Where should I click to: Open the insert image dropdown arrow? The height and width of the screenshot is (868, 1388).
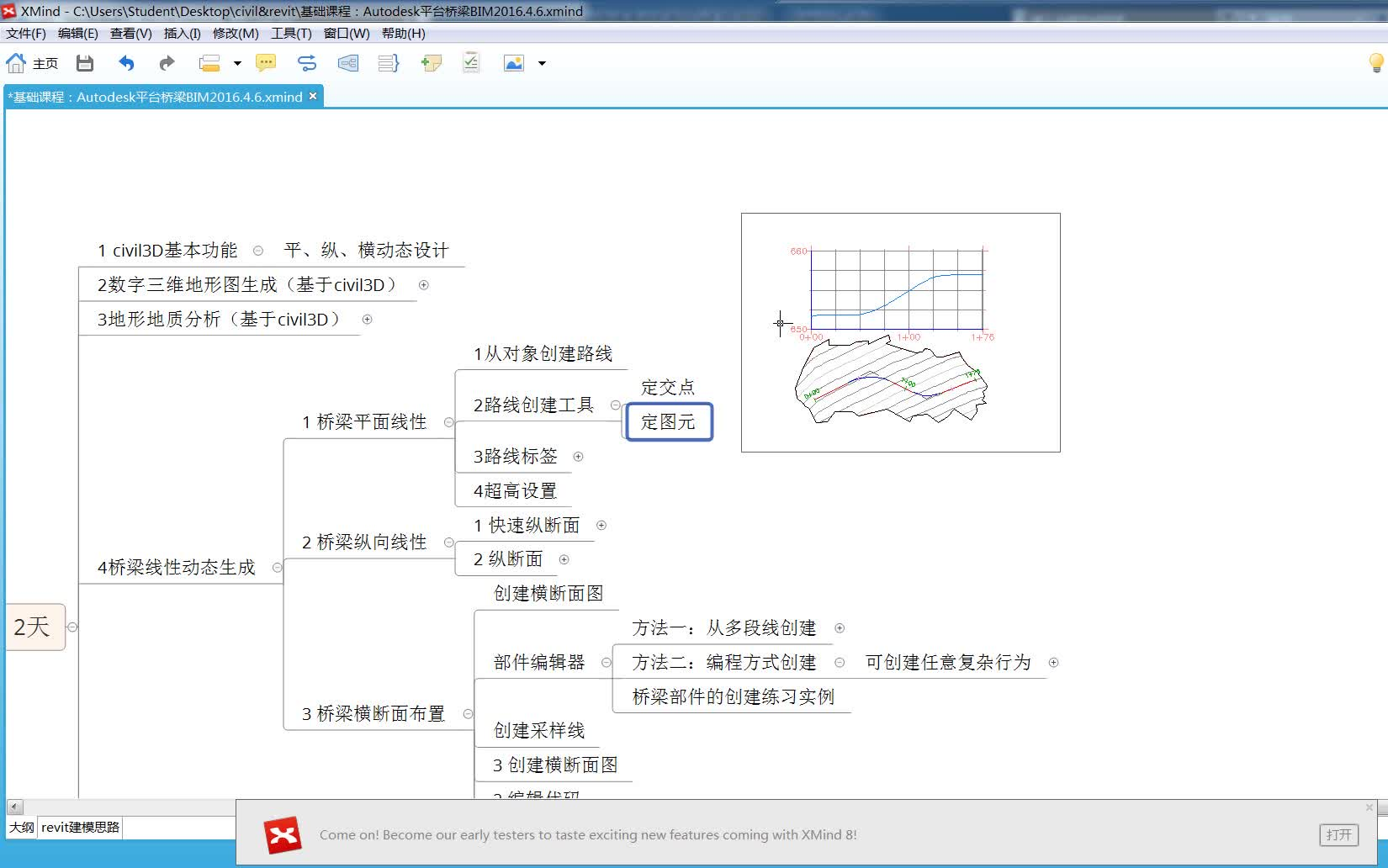542,63
